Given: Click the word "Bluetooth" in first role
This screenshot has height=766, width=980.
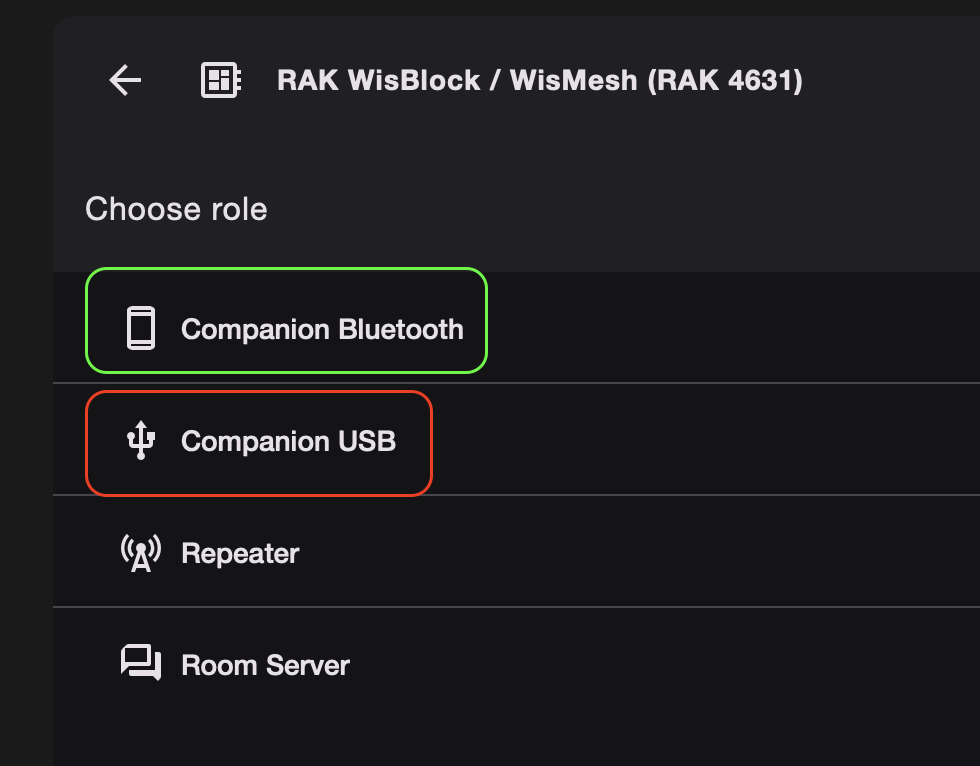Looking at the screenshot, I should pyautogui.click(x=401, y=329).
